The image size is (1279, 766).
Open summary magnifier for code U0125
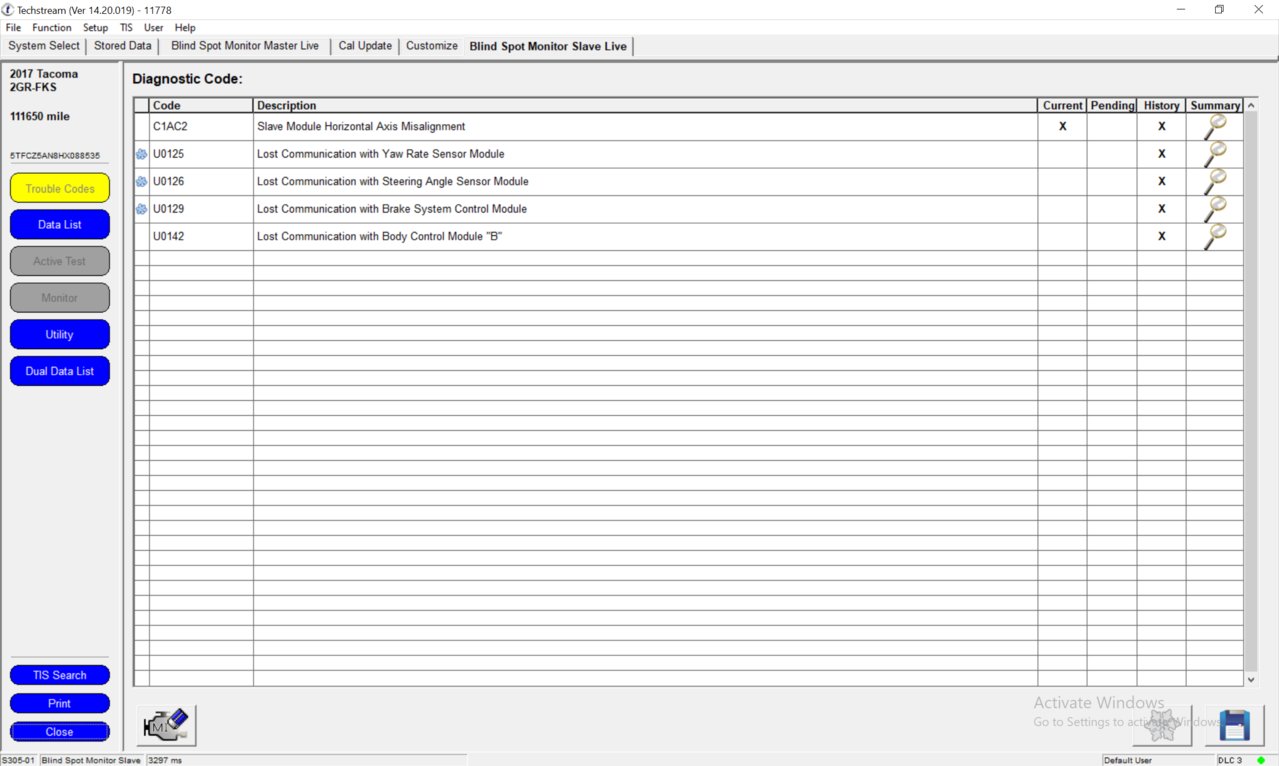pos(1215,154)
